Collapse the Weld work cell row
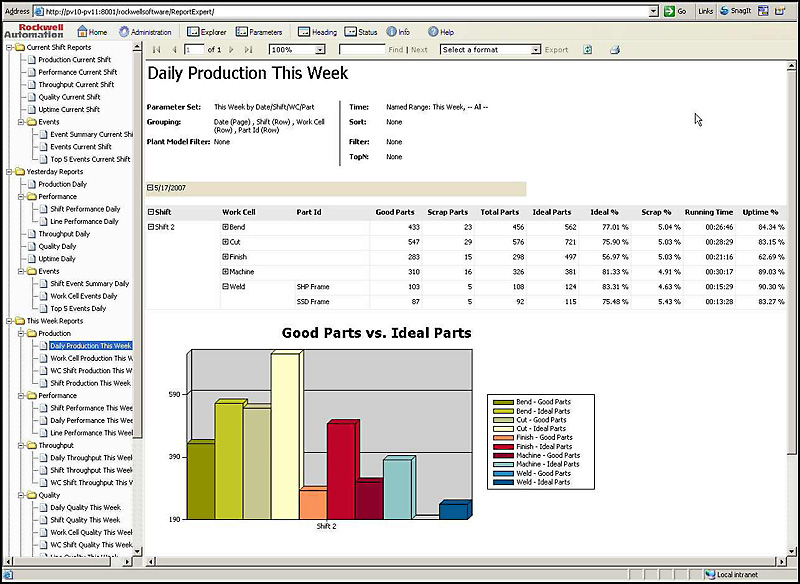The height and width of the screenshot is (584, 800). pyautogui.click(x=225, y=286)
